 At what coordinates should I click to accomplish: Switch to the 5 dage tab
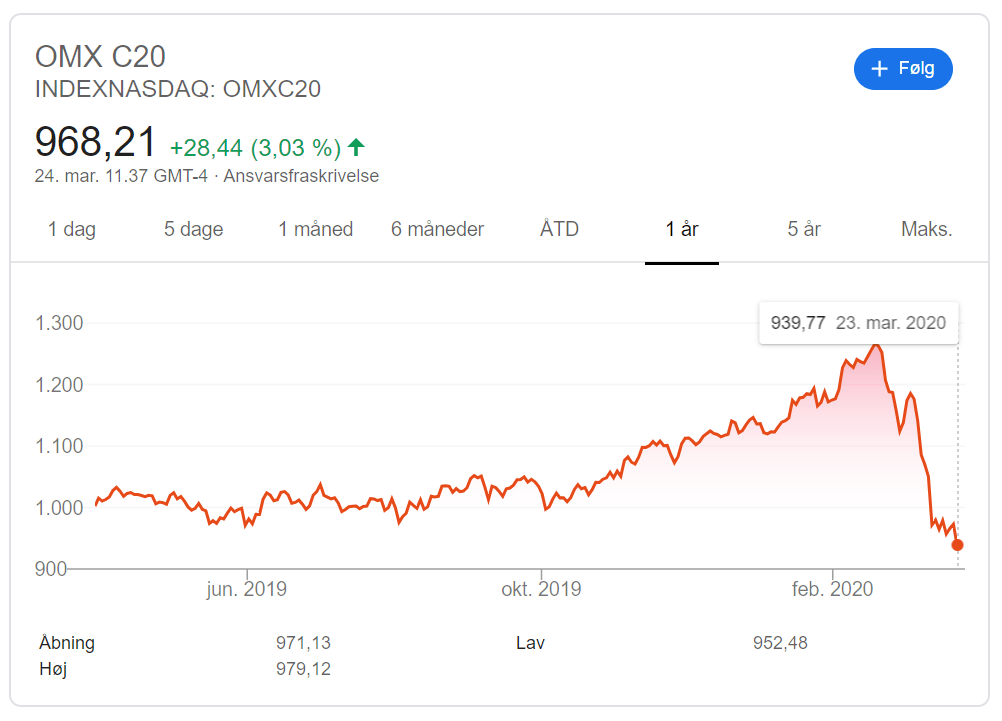[x=194, y=229]
